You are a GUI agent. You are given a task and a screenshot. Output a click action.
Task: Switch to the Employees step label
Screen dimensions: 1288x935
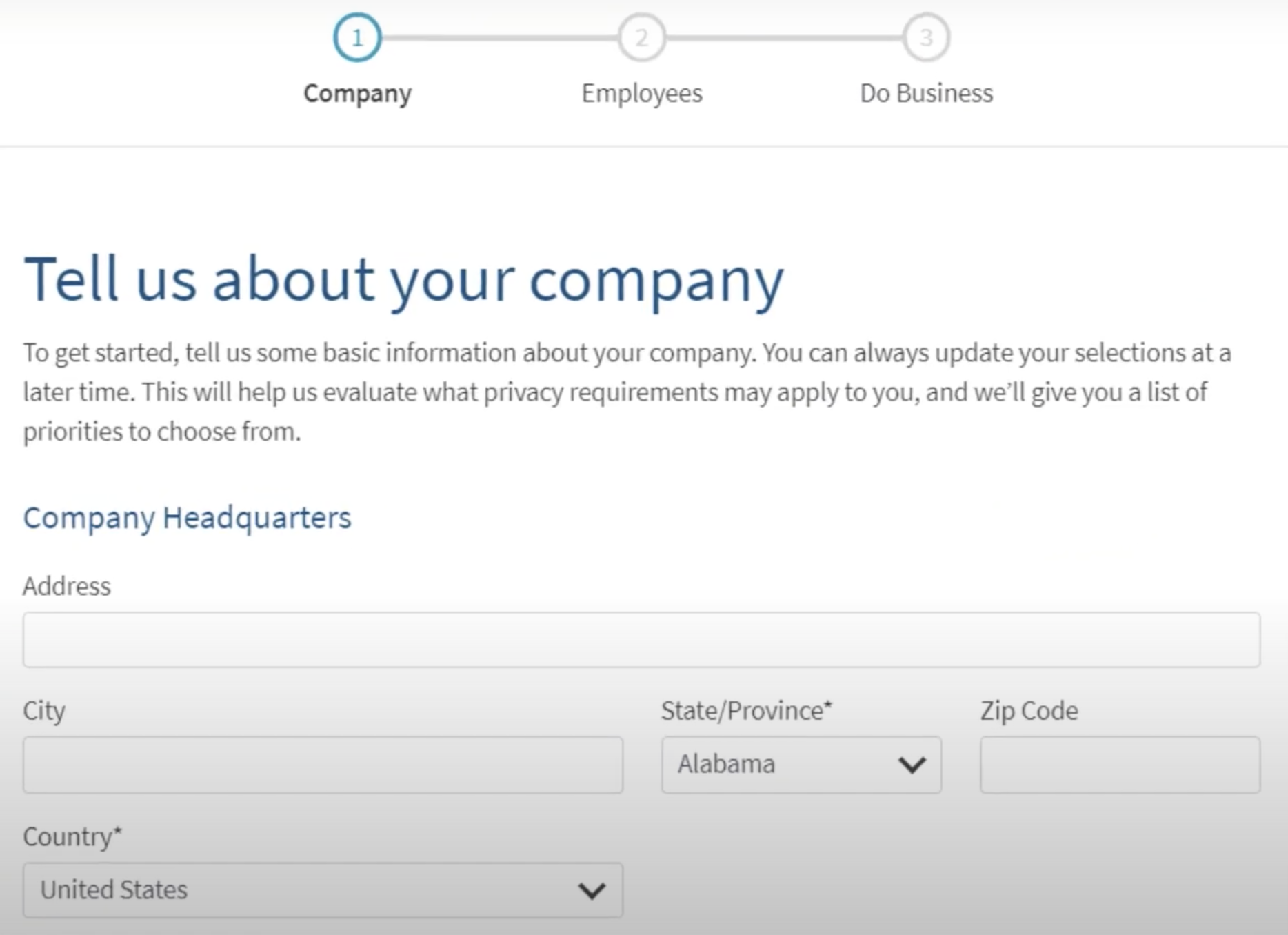[x=641, y=93]
